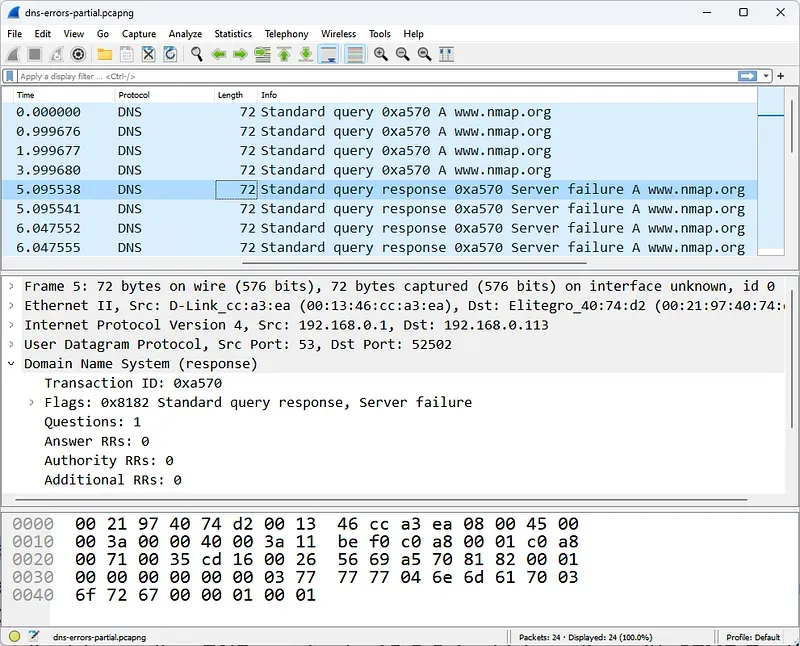Expand the Ethernet II tree row
The height and width of the screenshot is (646, 800).
point(11,306)
